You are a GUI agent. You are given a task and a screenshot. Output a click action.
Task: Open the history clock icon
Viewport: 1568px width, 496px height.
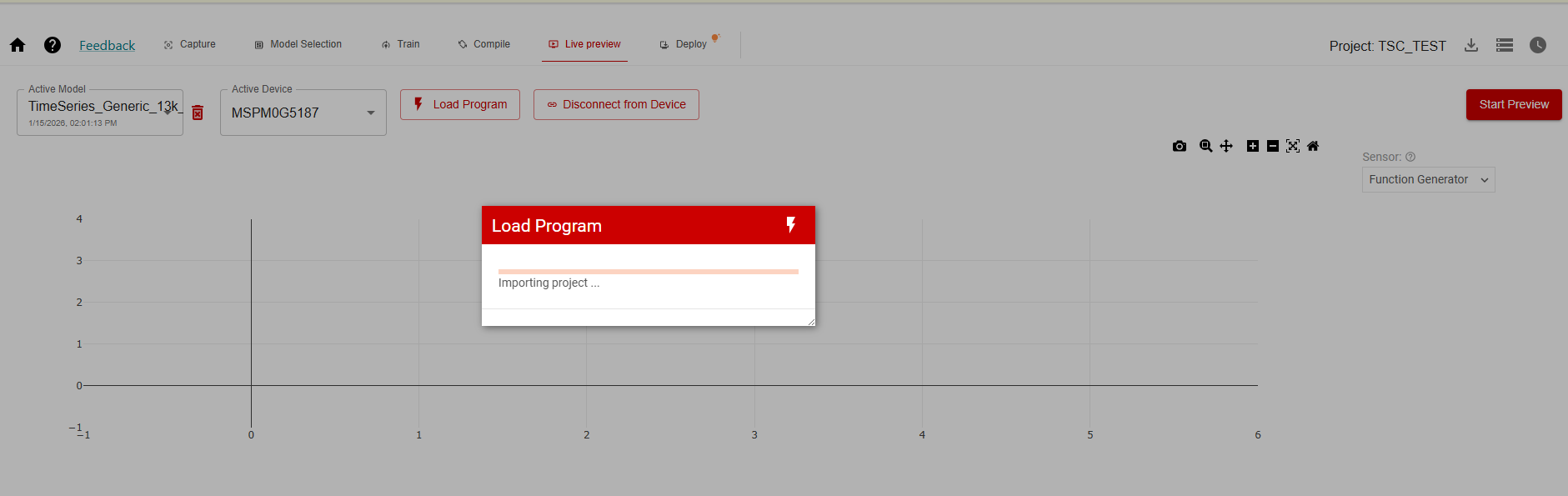(x=1538, y=45)
